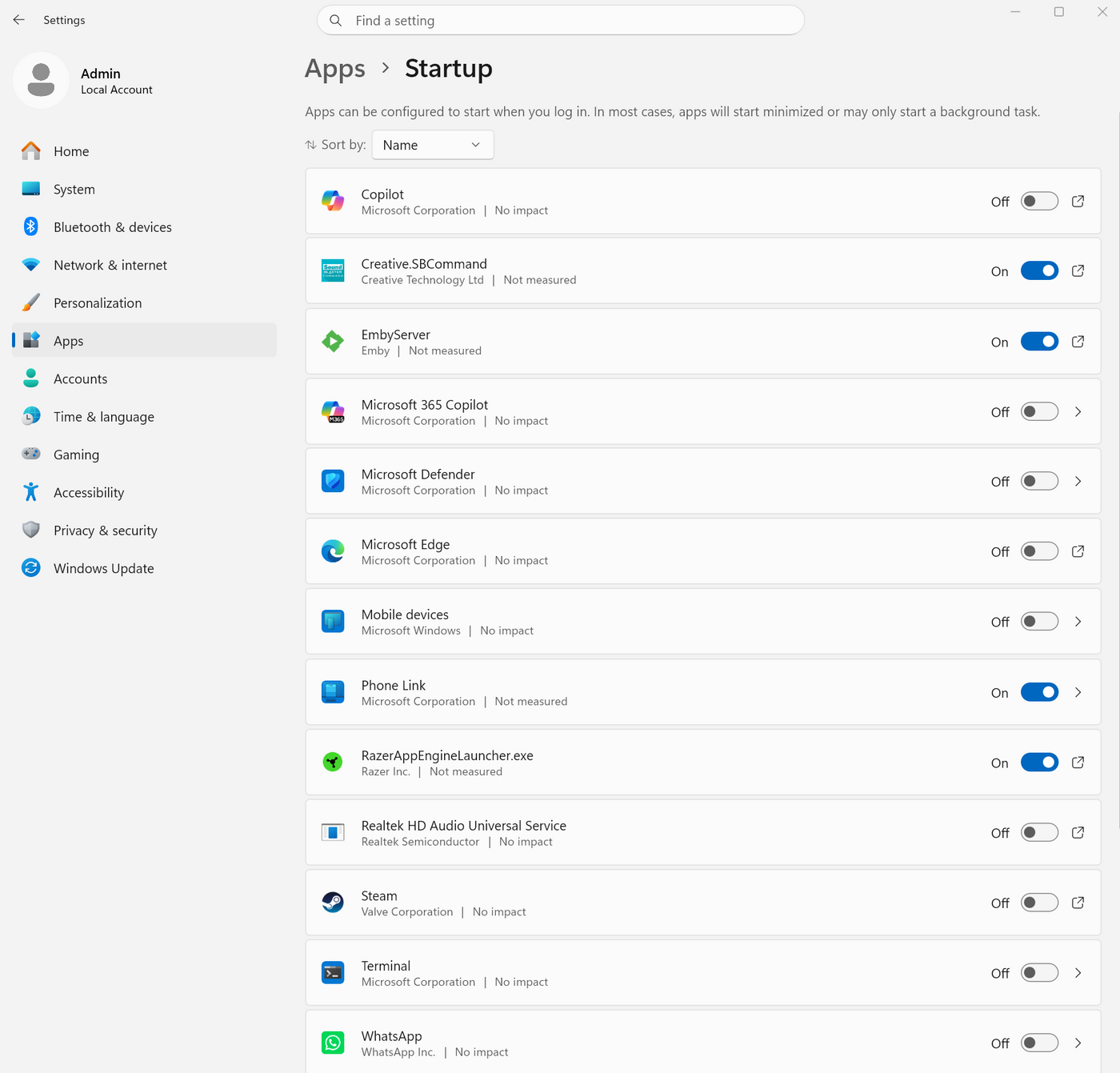Viewport: 1120px width, 1073px height.
Task: Open external link for Copilot startup entry
Action: point(1078,202)
